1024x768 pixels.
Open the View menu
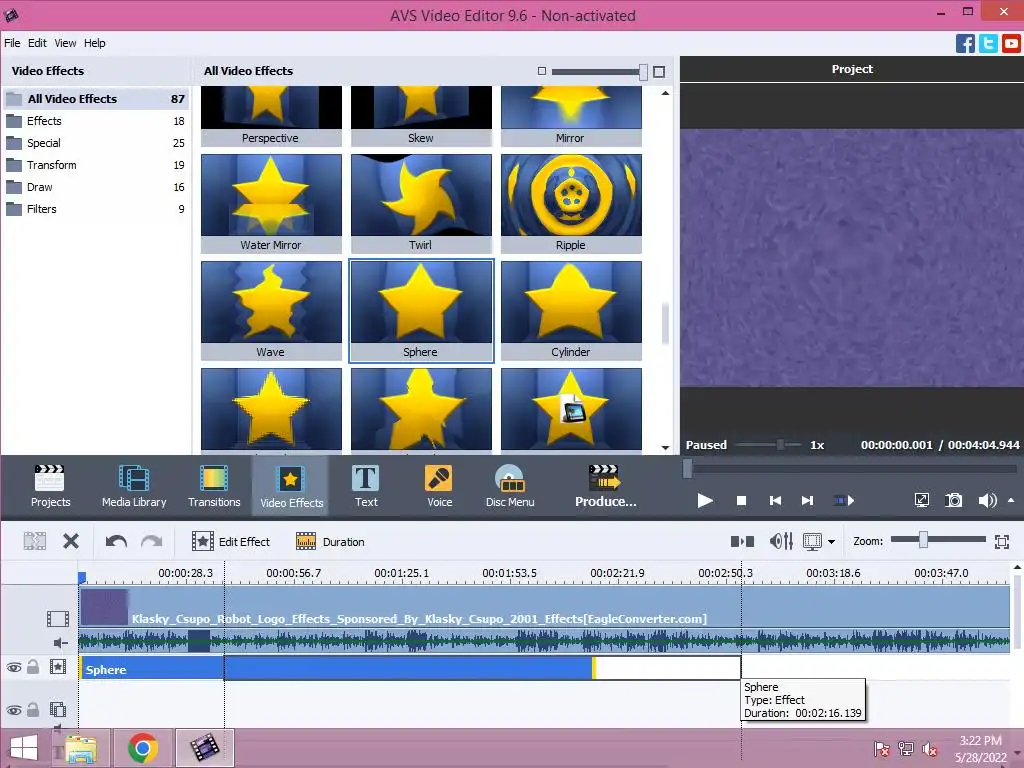tap(65, 43)
